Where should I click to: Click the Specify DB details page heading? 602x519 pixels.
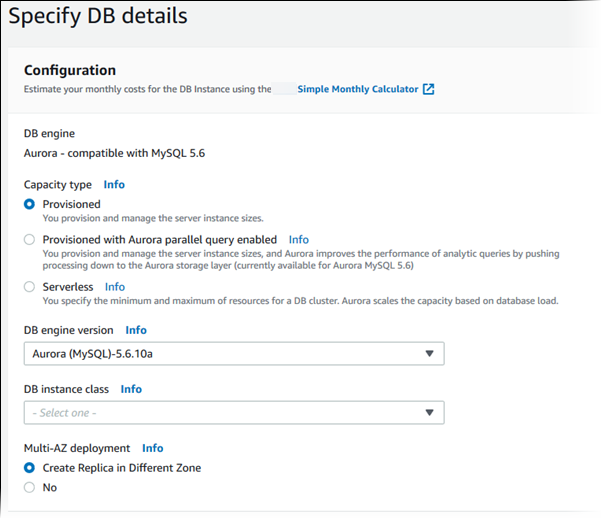click(98, 17)
